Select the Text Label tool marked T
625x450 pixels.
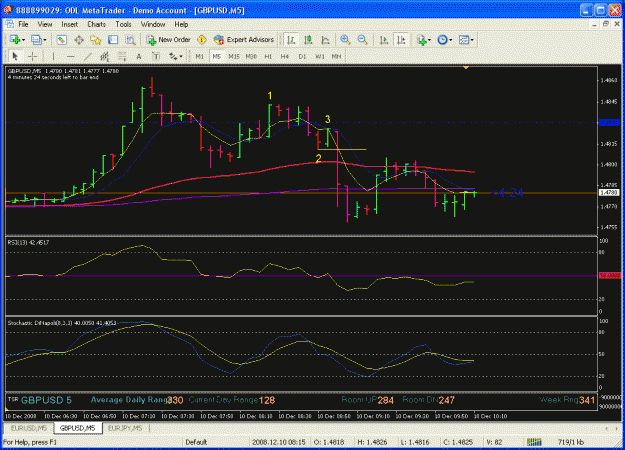pos(156,57)
